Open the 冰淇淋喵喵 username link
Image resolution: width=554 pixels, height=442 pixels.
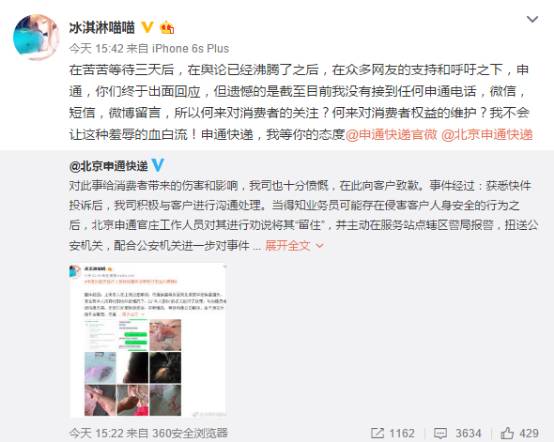102,28
